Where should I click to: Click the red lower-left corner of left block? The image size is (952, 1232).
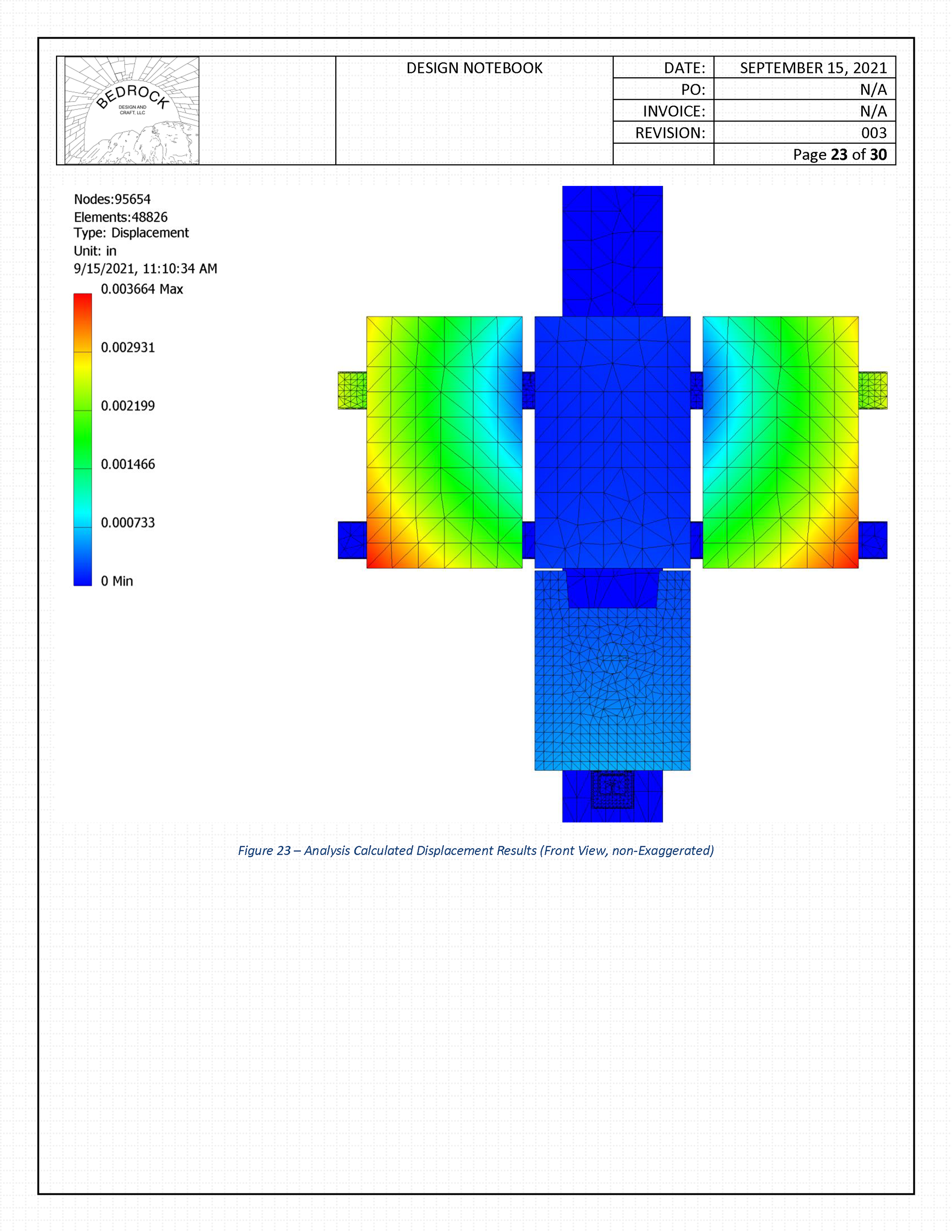click(378, 556)
